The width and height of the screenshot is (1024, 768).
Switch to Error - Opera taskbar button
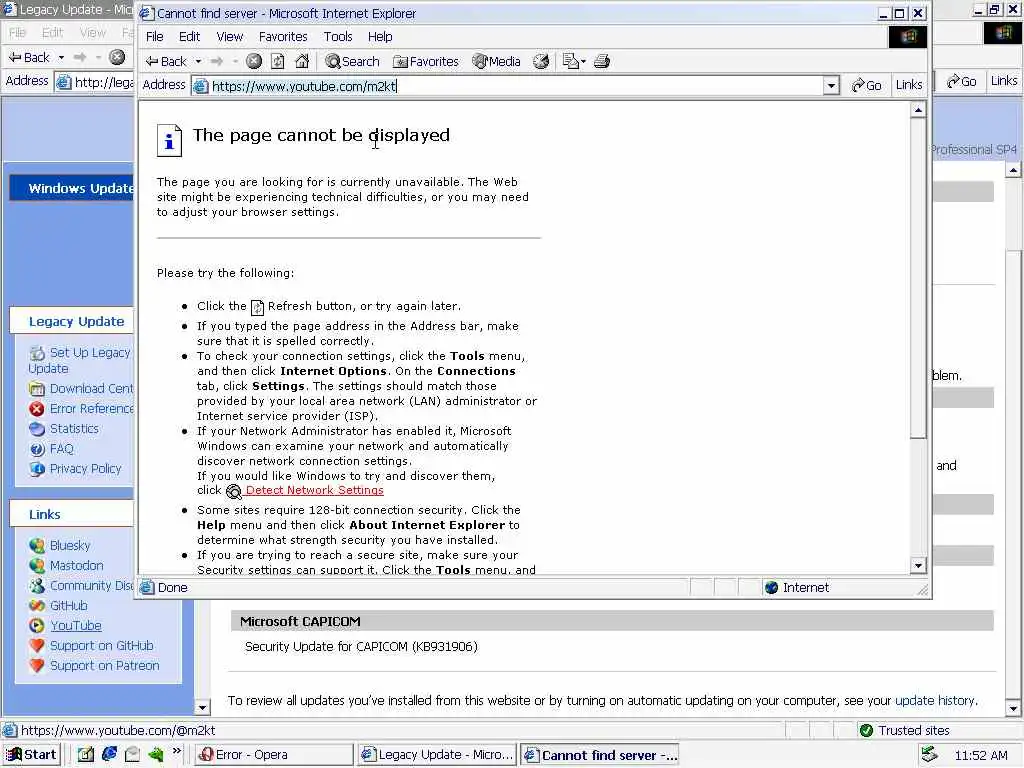274,755
